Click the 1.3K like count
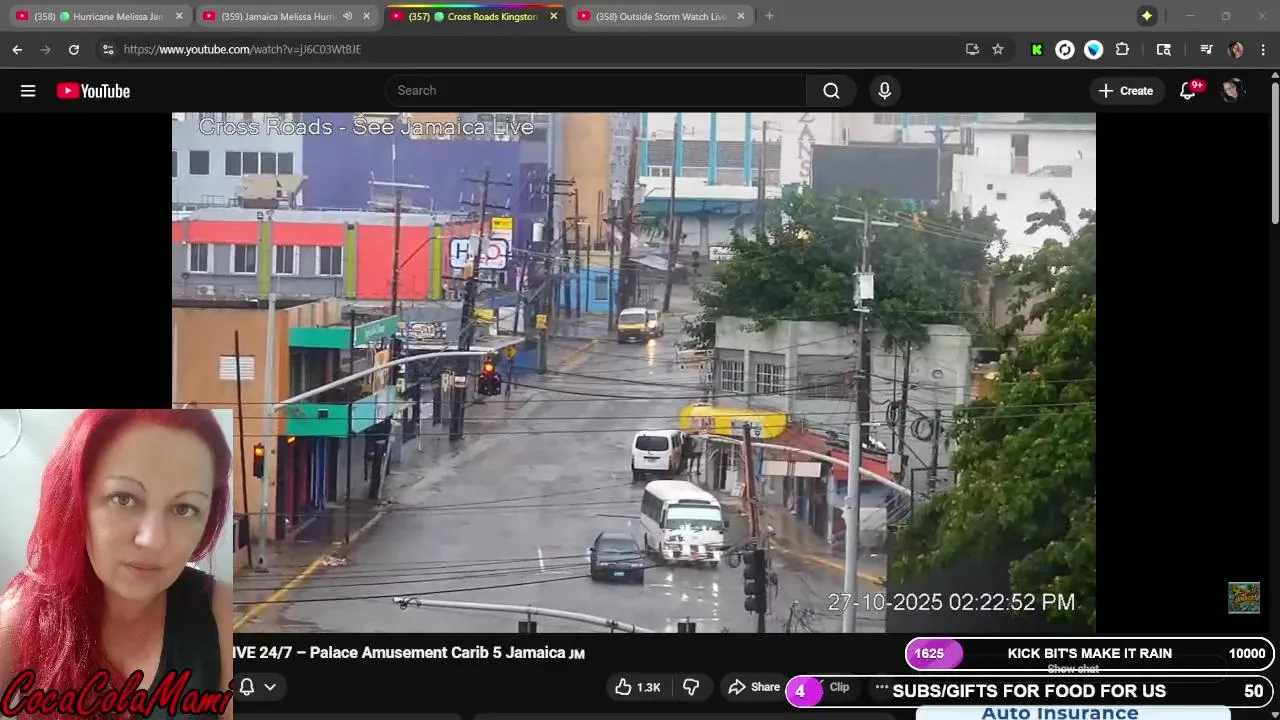Screen dimensions: 1280x720 [x=649, y=687]
